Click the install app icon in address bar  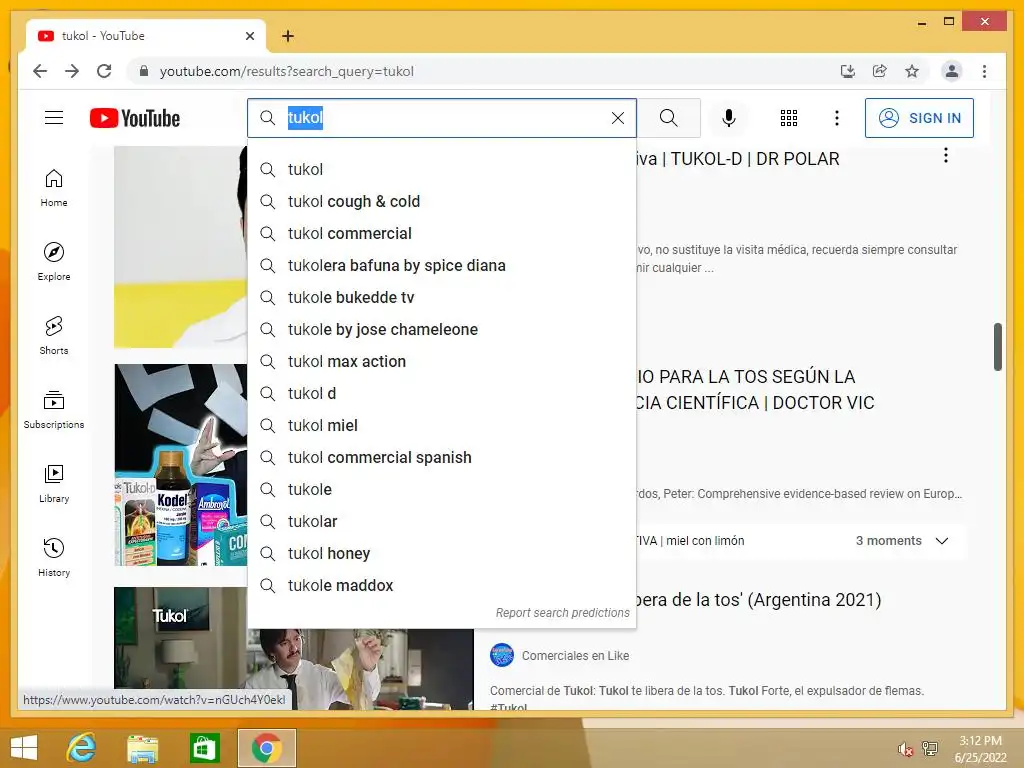tap(848, 71)
